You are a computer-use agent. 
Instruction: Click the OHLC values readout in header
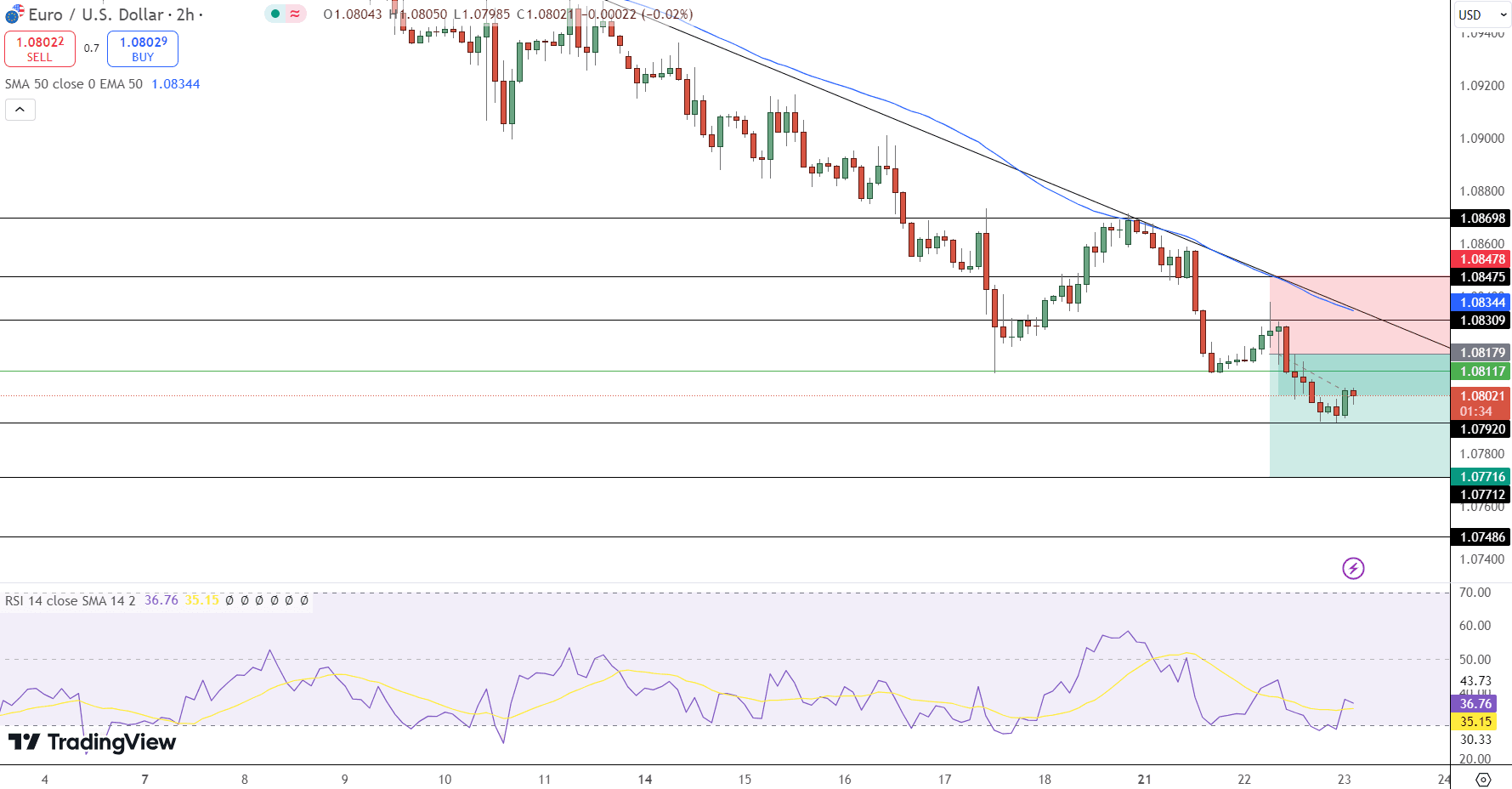point(507,14)
